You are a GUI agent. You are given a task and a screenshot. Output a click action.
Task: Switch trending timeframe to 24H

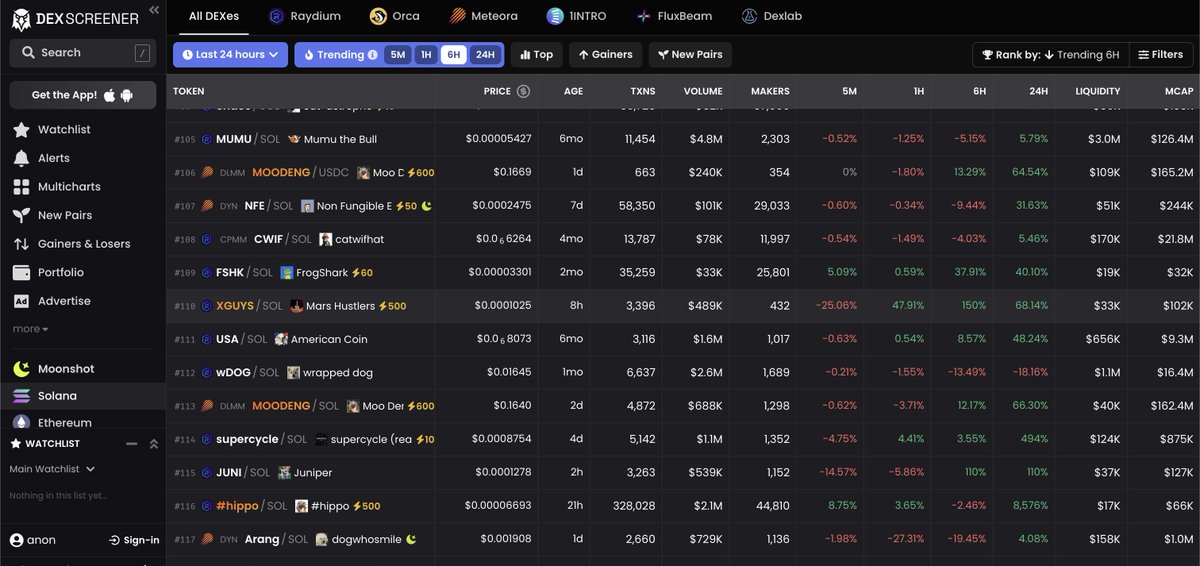click(x=485, y=55)
